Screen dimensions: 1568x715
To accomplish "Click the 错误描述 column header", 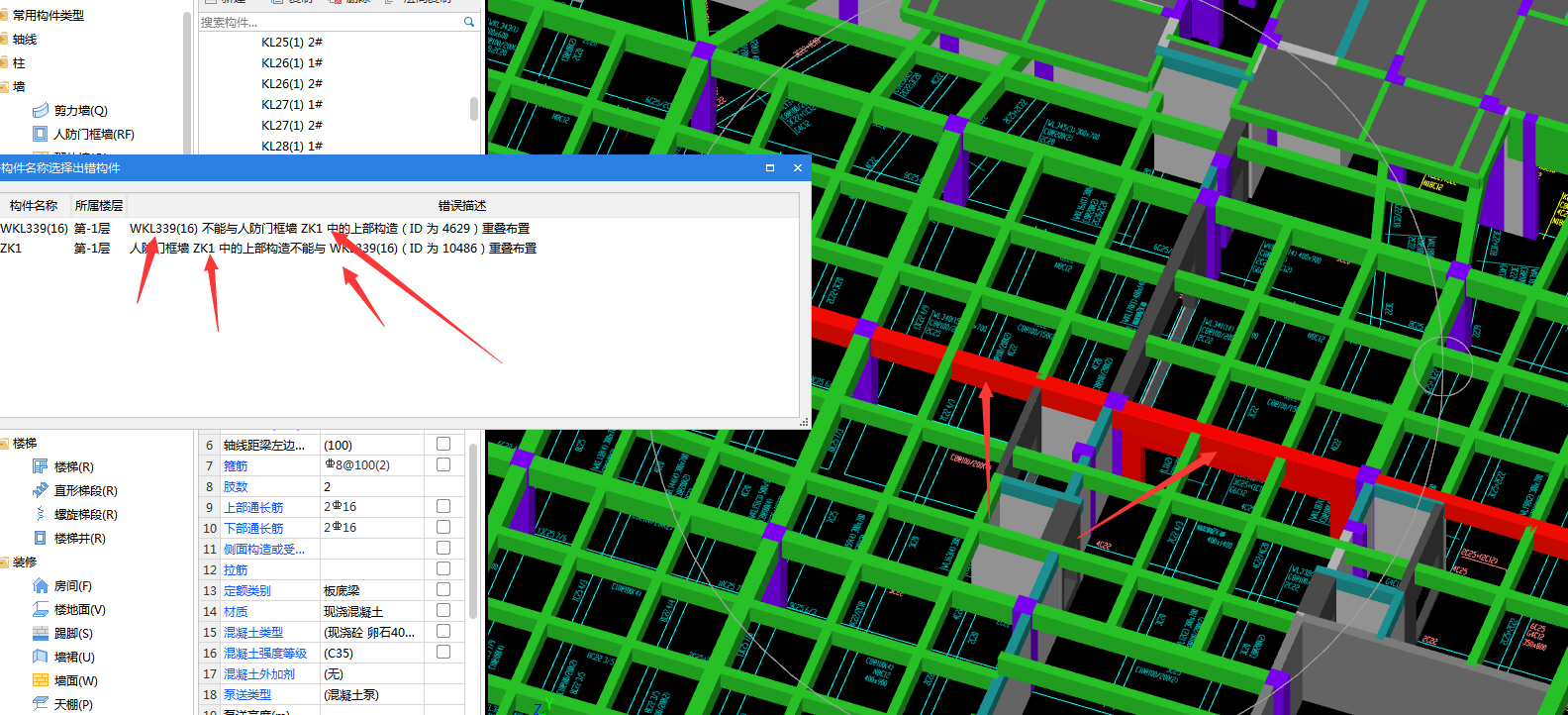I will pos(462,205).
